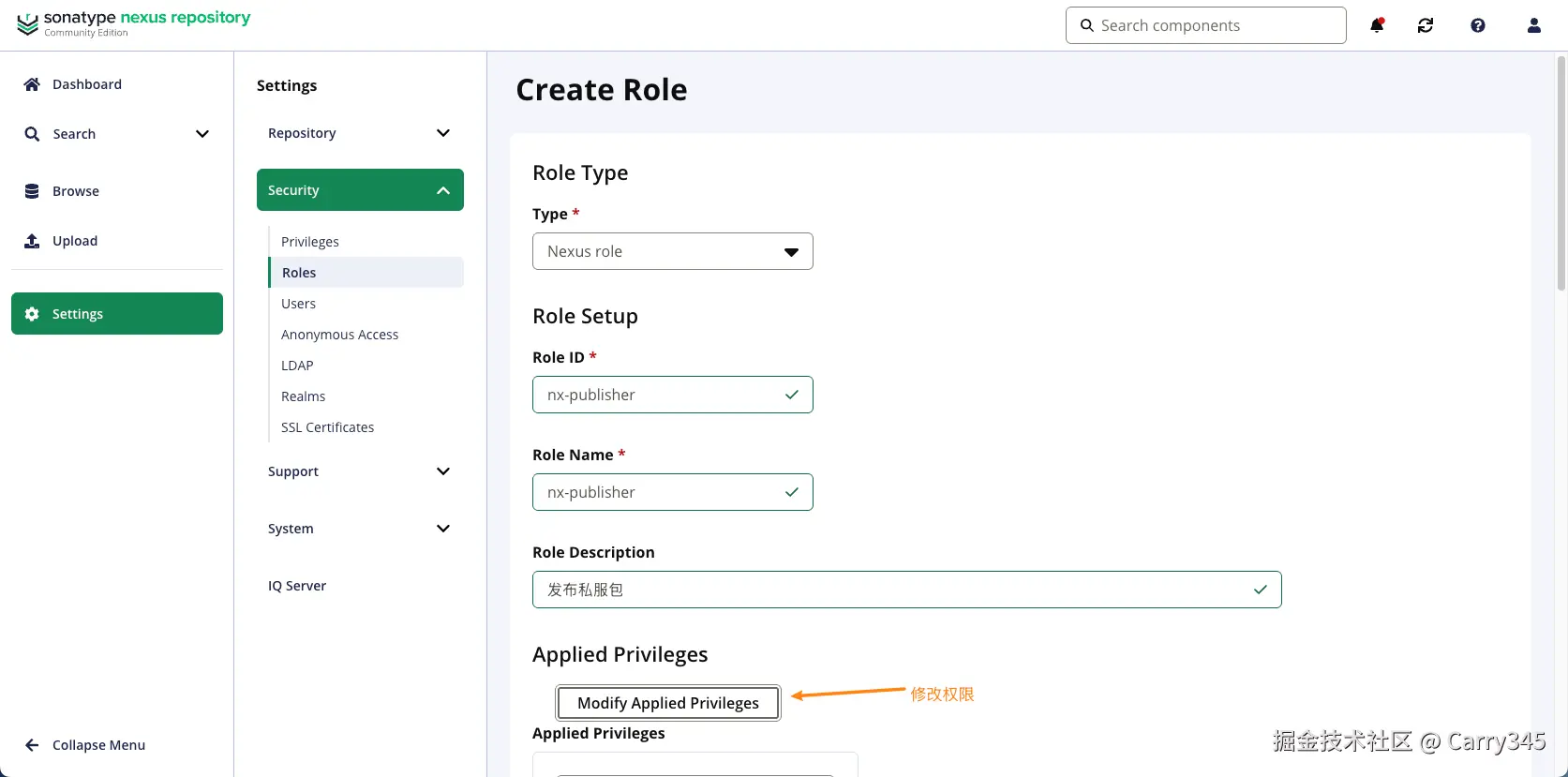Click the refresh icon in header

coord(1426,25)
